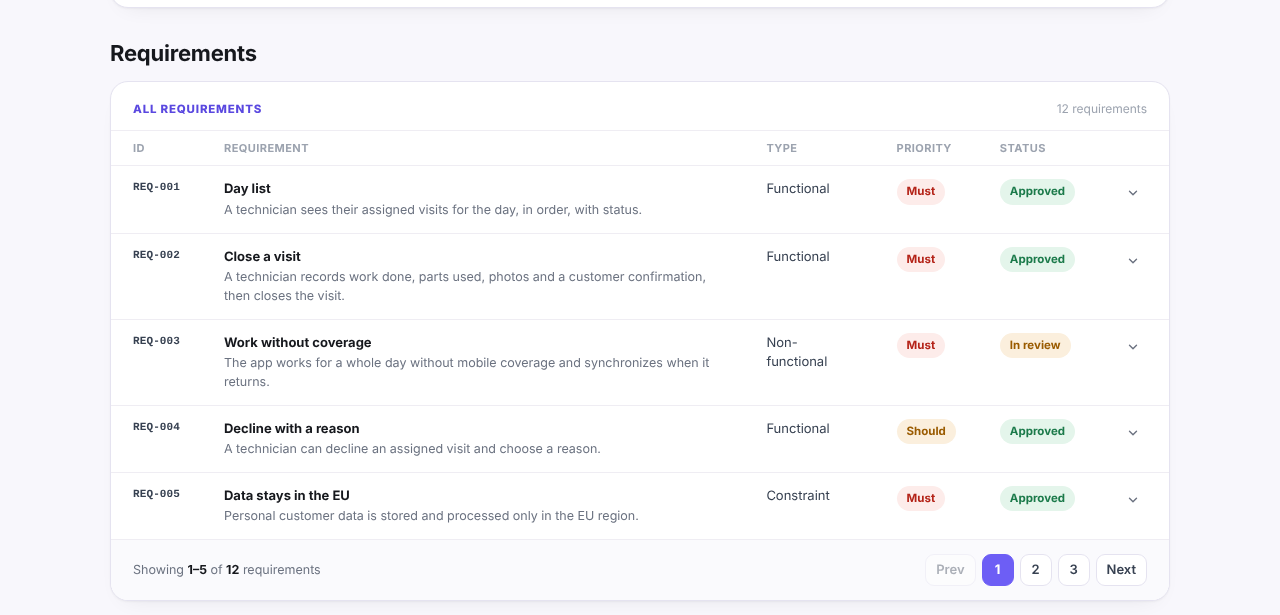Expand the REQ-004 Decline with a reason chevron

pos(1133,433)
